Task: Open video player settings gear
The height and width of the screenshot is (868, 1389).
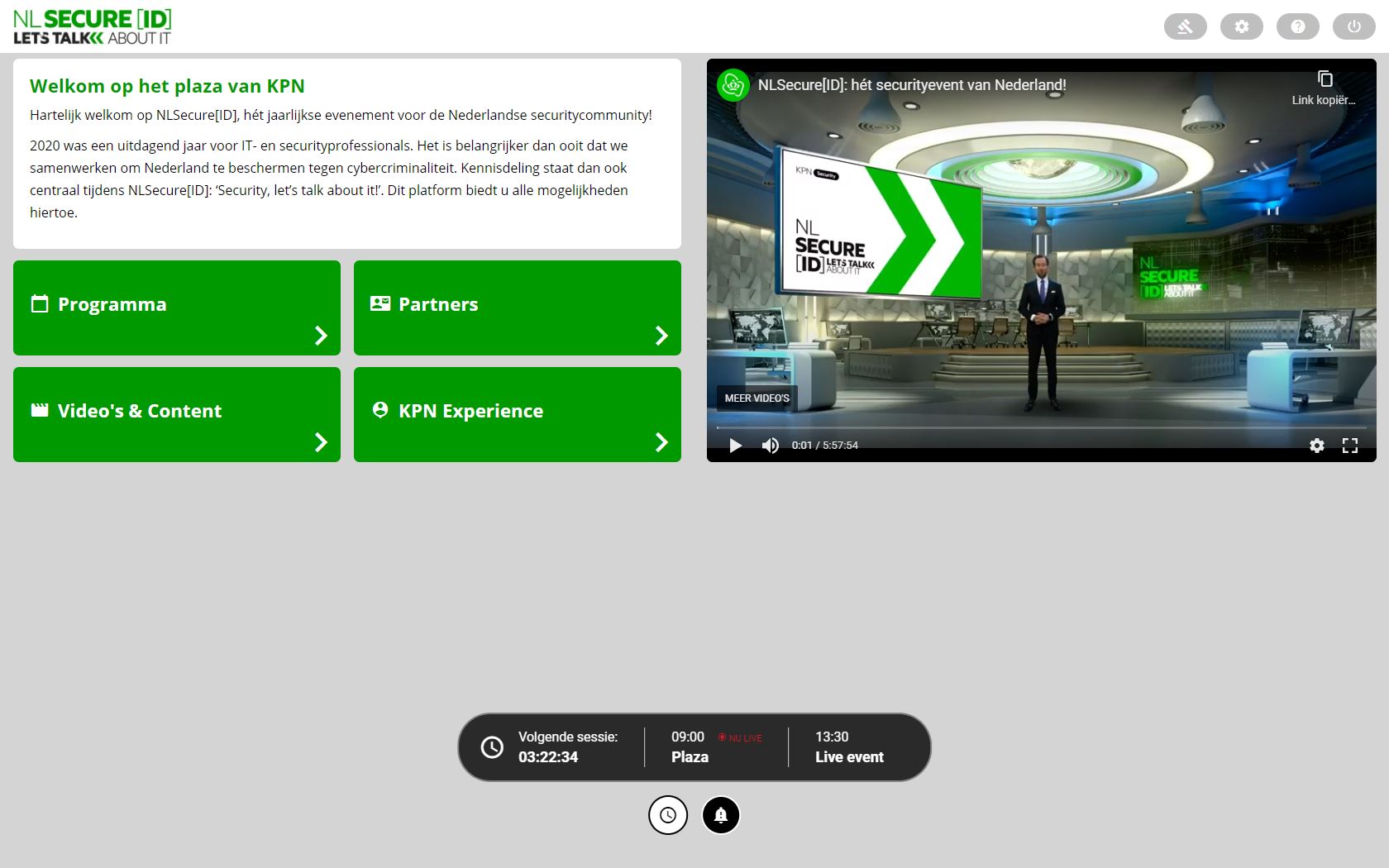Action: click(x=1317, y=446)
